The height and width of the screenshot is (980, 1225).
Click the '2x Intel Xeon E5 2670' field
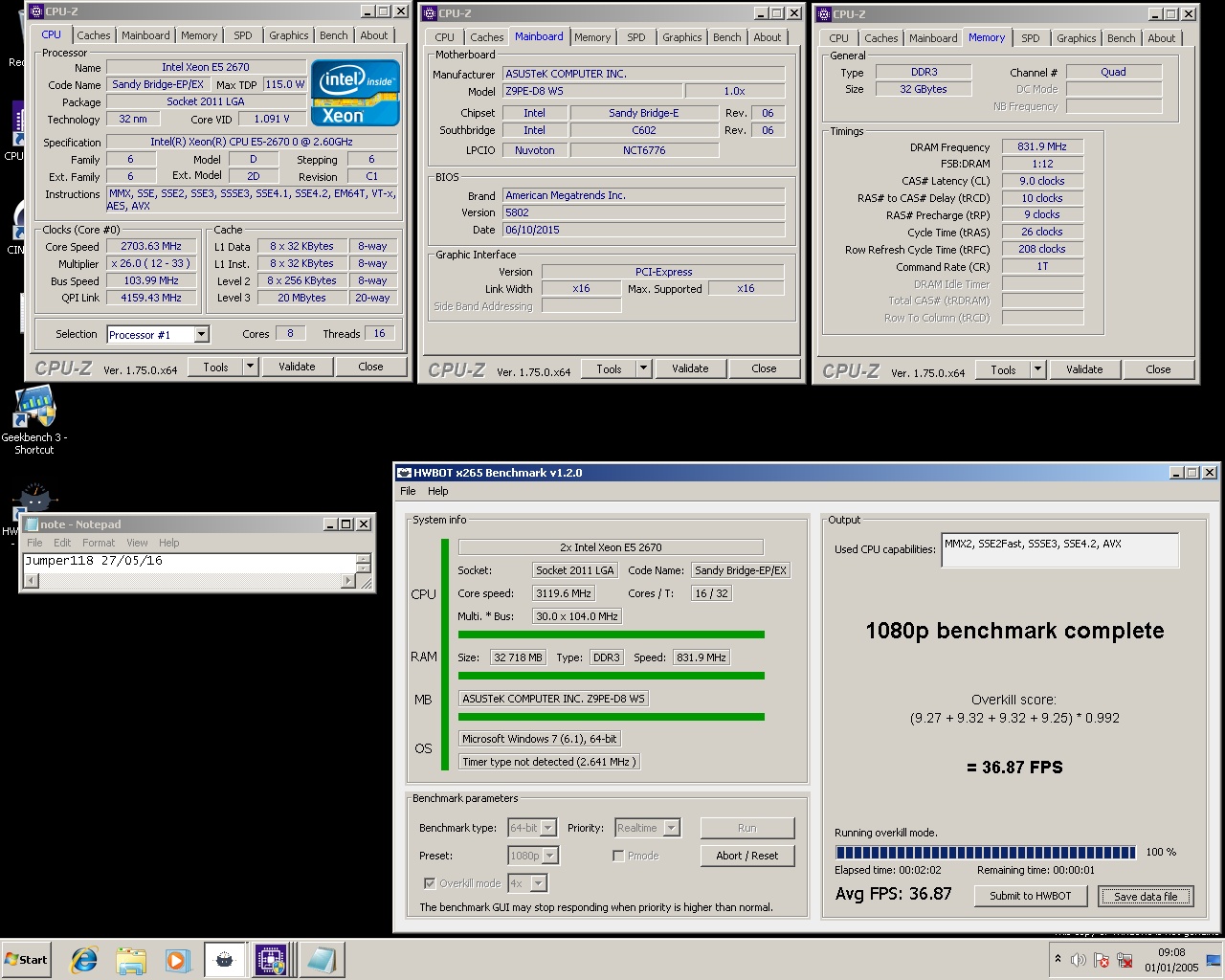tap(611, 547)
